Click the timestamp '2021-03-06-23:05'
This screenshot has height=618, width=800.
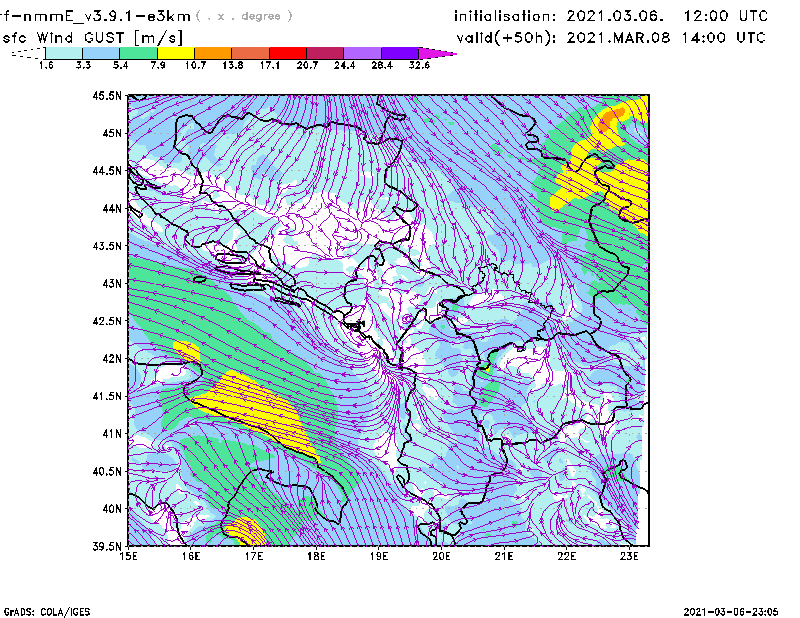pyautogui.click(x=731, y=612)
